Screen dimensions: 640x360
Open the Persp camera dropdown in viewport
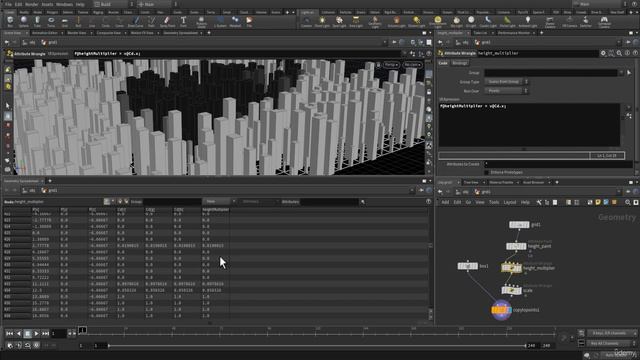(x=391, y=65)
